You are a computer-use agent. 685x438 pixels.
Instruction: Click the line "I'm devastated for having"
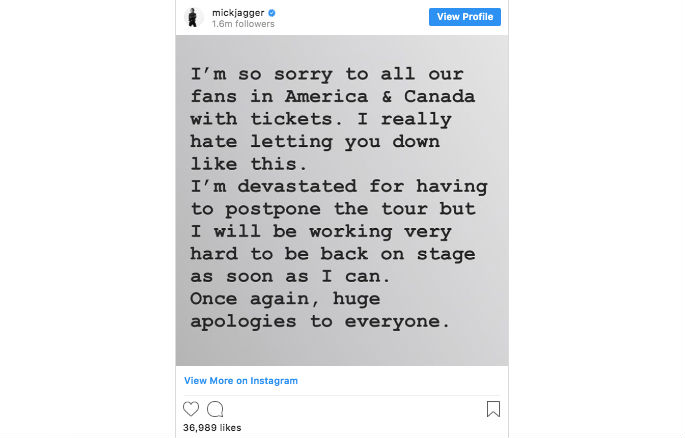[339, 188]
